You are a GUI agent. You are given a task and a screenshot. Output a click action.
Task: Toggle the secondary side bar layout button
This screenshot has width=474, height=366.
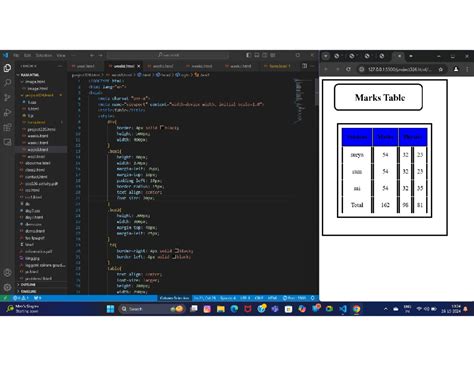click(x=265, y=55)
